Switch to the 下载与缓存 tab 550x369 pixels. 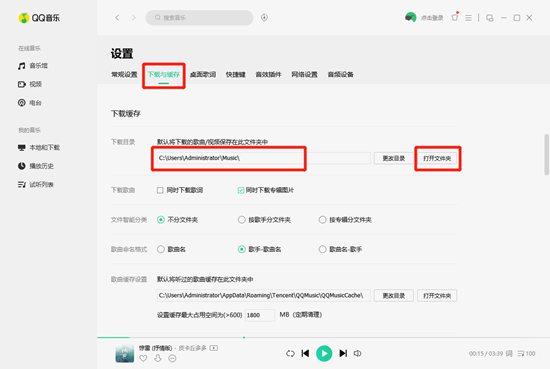click(164, 74)
